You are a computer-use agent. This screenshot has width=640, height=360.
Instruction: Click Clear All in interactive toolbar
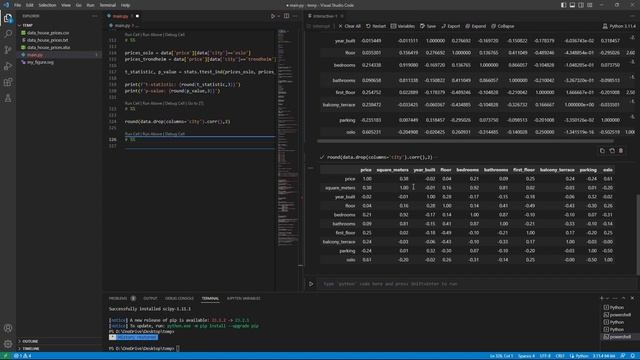click(x=349, y=26)
